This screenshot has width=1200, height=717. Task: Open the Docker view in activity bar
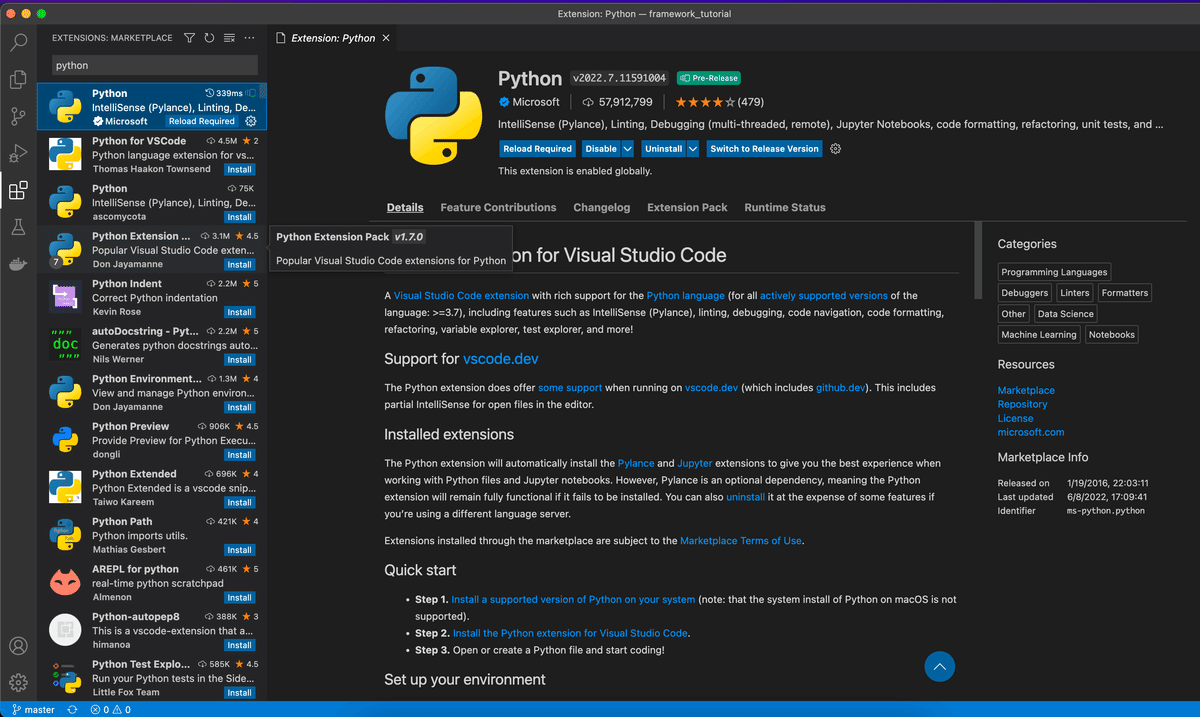click(x=18, y=264)
